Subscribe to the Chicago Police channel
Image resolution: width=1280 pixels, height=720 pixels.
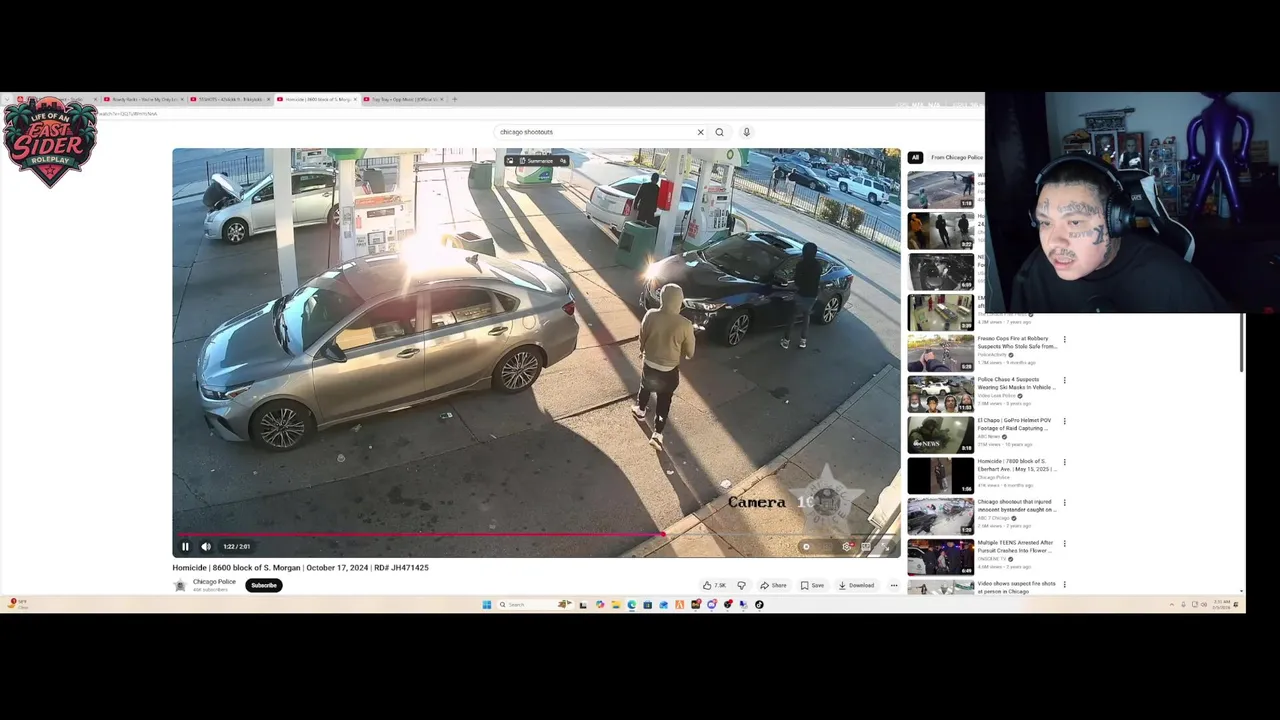(264, 585)
